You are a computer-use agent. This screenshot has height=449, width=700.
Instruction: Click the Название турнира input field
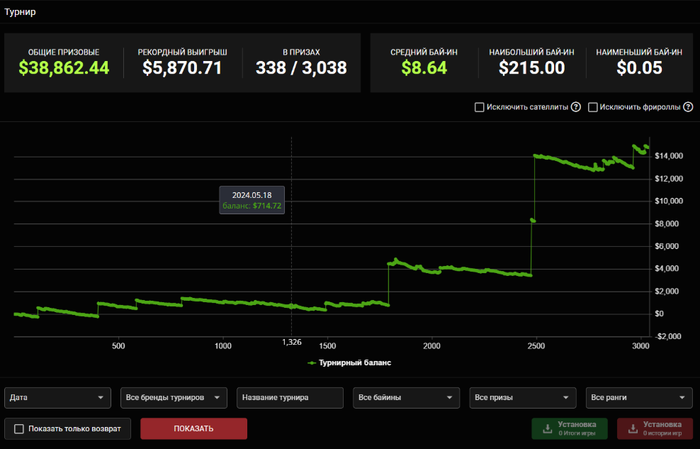[x=290, y=398]
